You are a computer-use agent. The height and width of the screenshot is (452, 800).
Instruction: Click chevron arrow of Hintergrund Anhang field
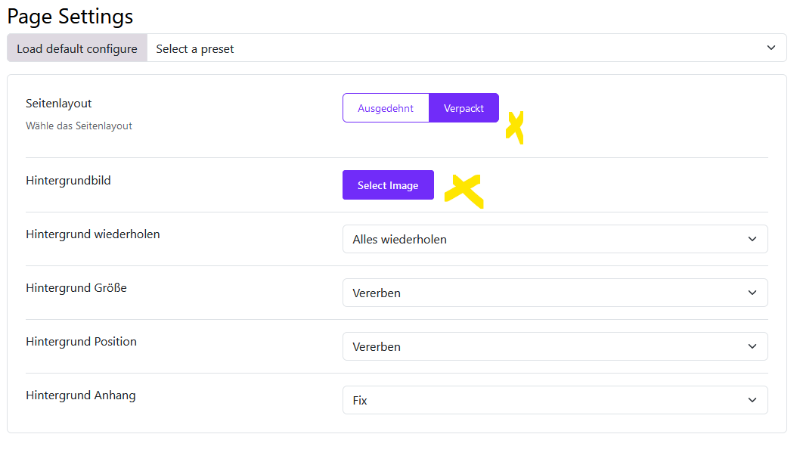pos(752,400)
